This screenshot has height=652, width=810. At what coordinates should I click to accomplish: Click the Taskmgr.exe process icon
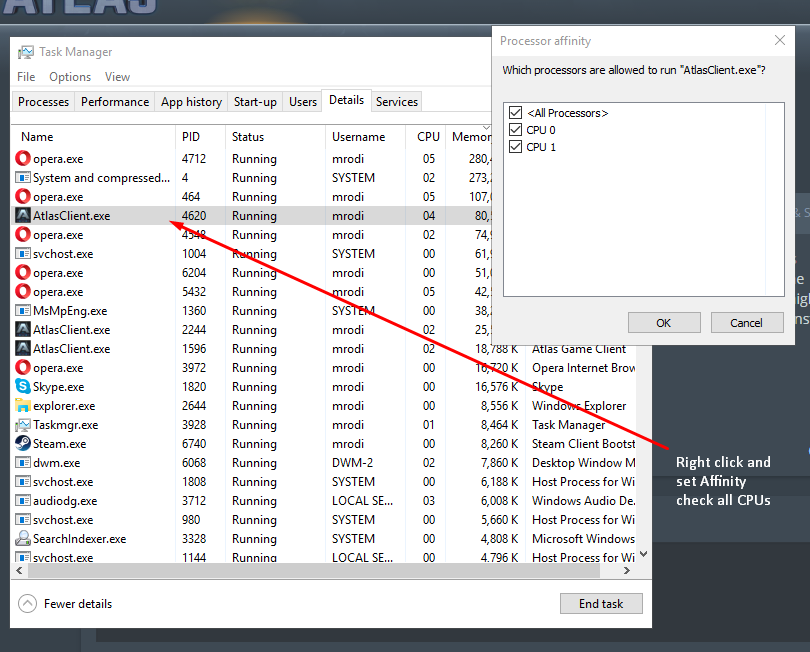click(x=23, y=425)
